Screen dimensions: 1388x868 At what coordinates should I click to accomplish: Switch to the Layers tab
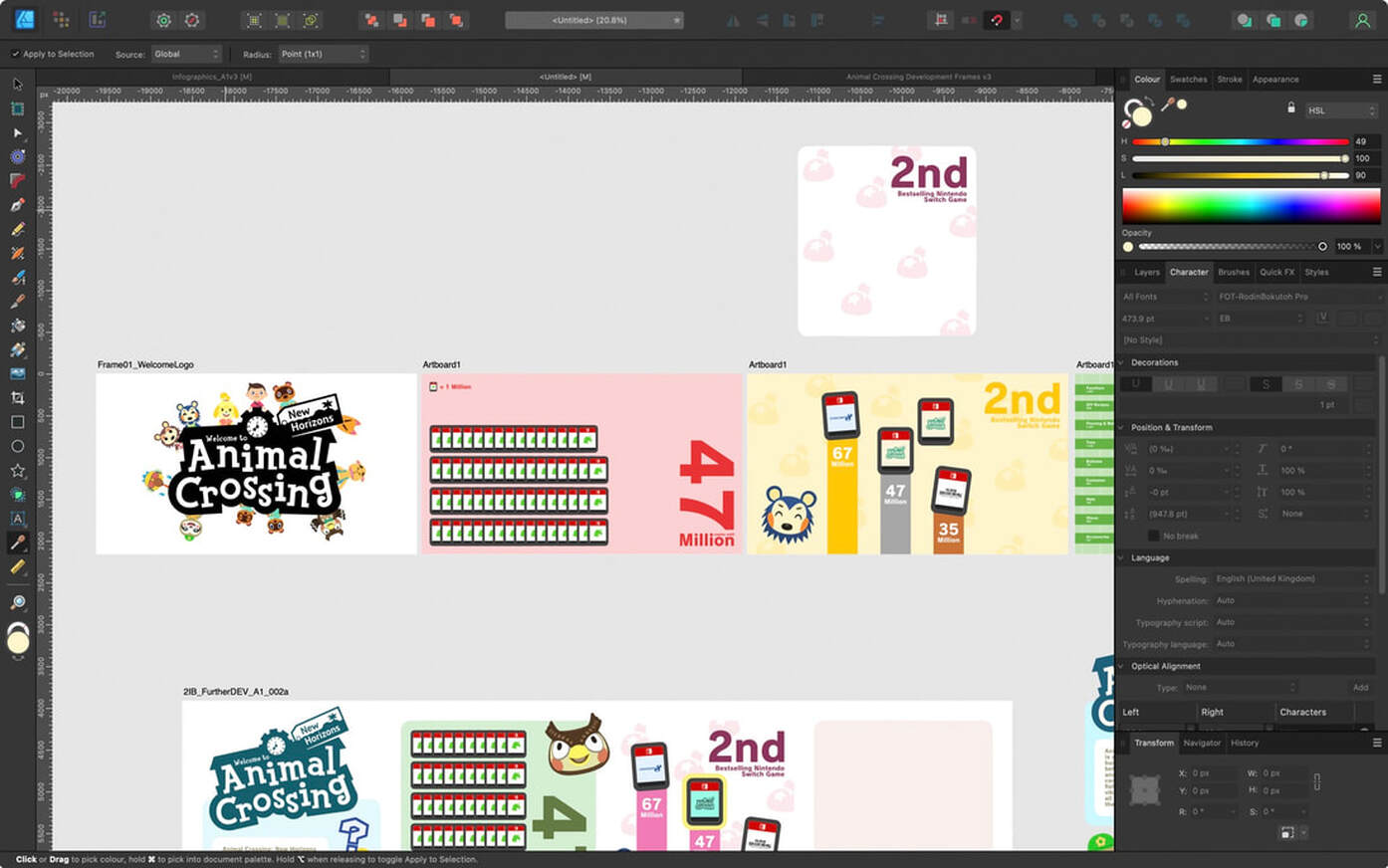click(1147, 272)
